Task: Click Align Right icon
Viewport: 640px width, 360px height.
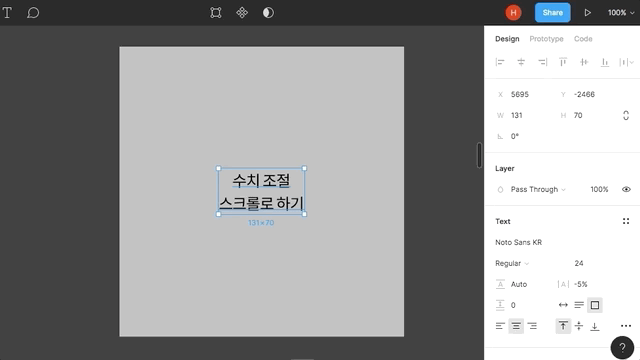Action: pyautogui.click(x=542, y=62)
